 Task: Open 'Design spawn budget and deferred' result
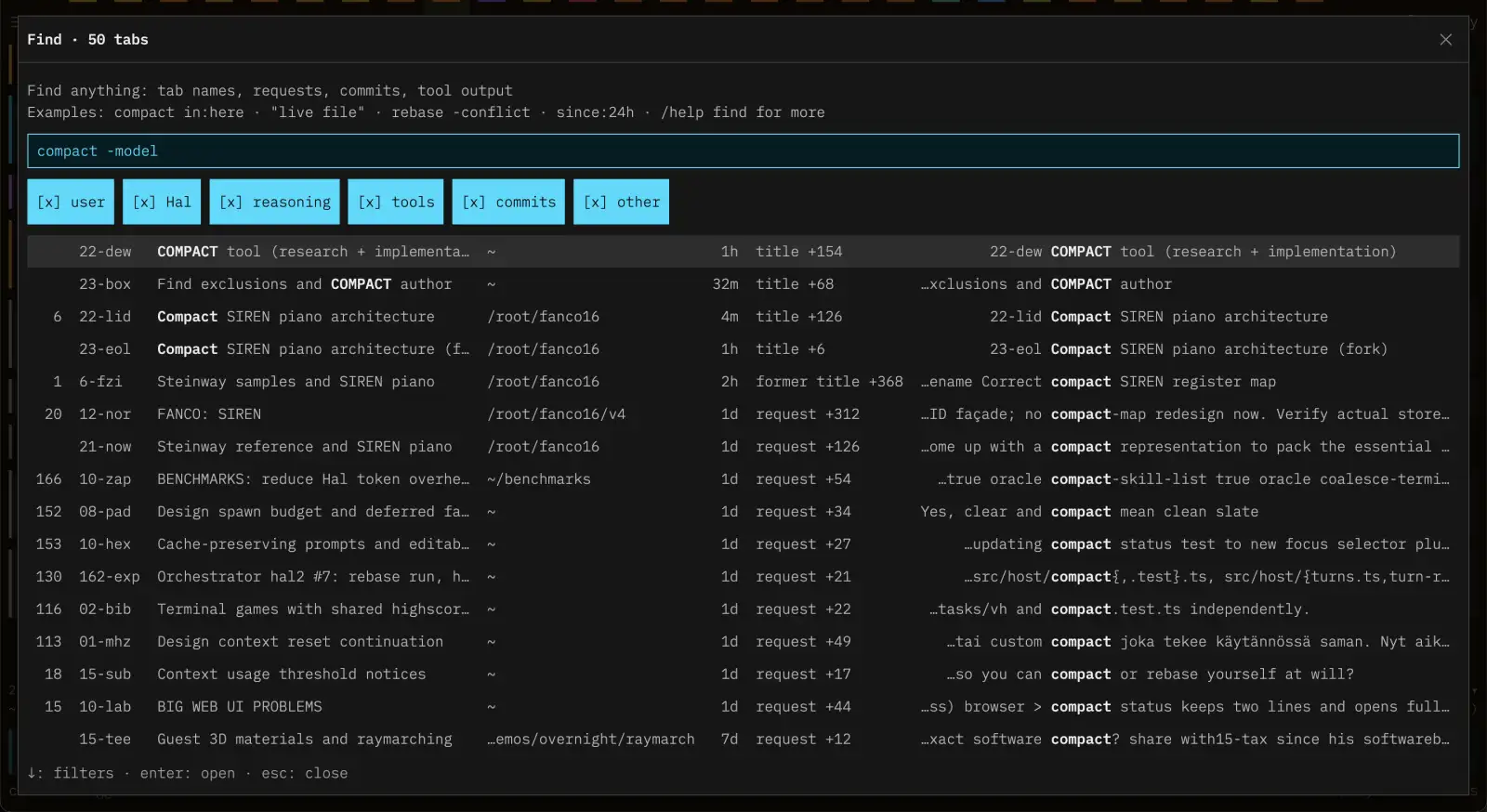pyautogui.click(x=743, y=512)
